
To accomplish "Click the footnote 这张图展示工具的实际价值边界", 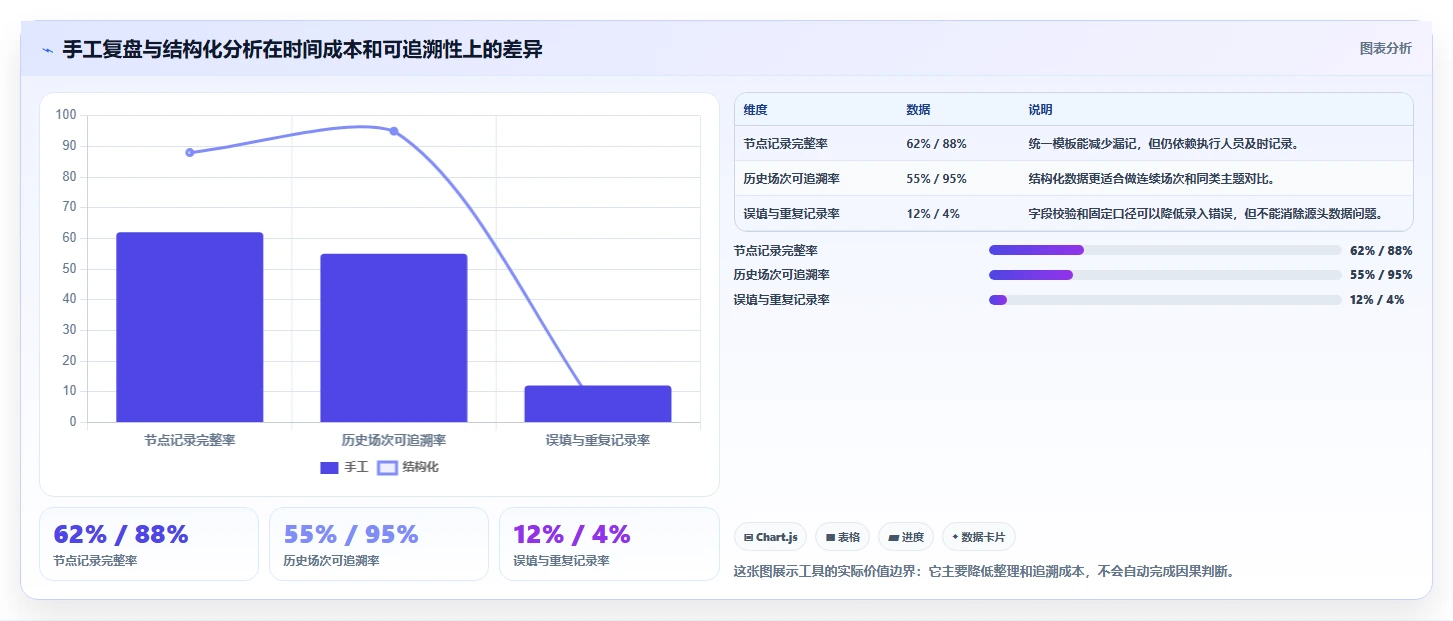I will (x=984, y=572).
